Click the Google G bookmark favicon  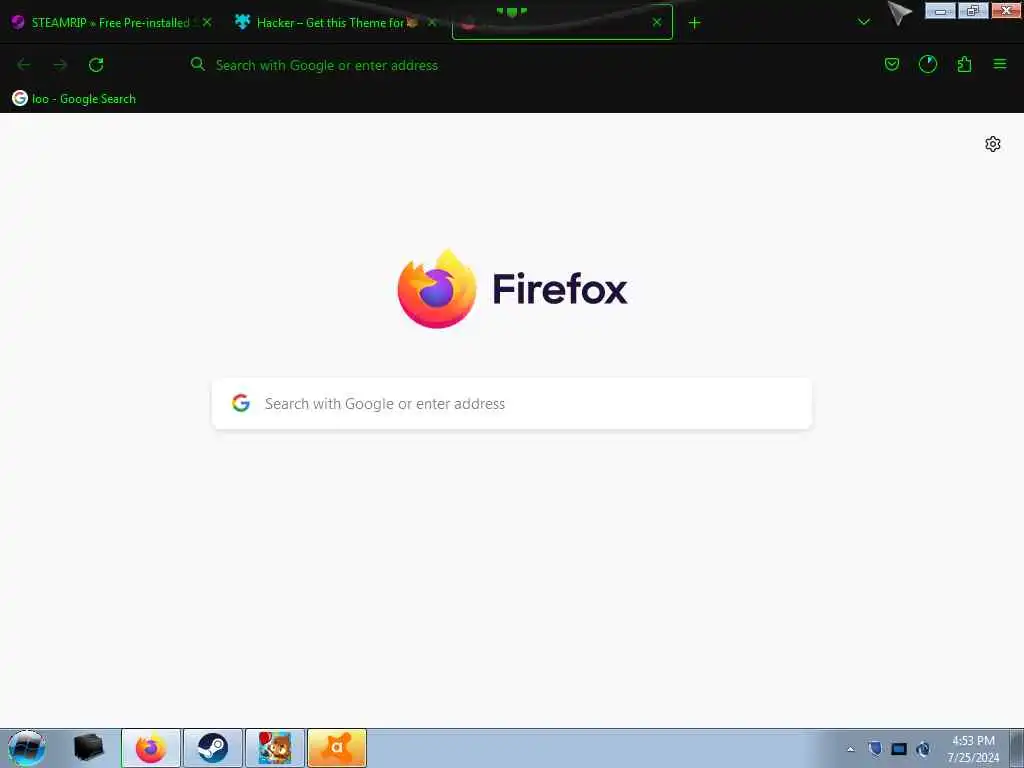point(20,99)
